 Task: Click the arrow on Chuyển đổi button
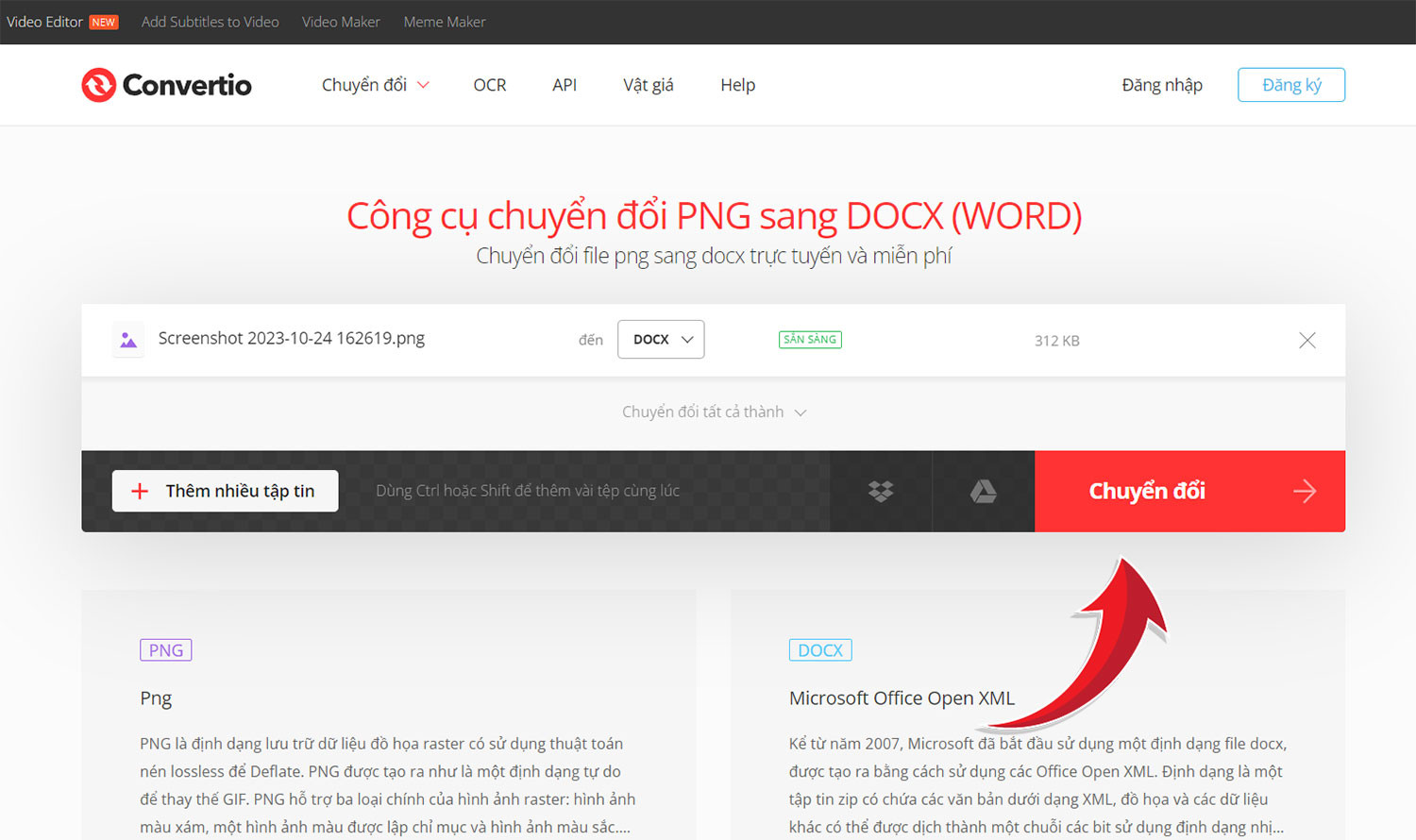(x=1305, y=491)
